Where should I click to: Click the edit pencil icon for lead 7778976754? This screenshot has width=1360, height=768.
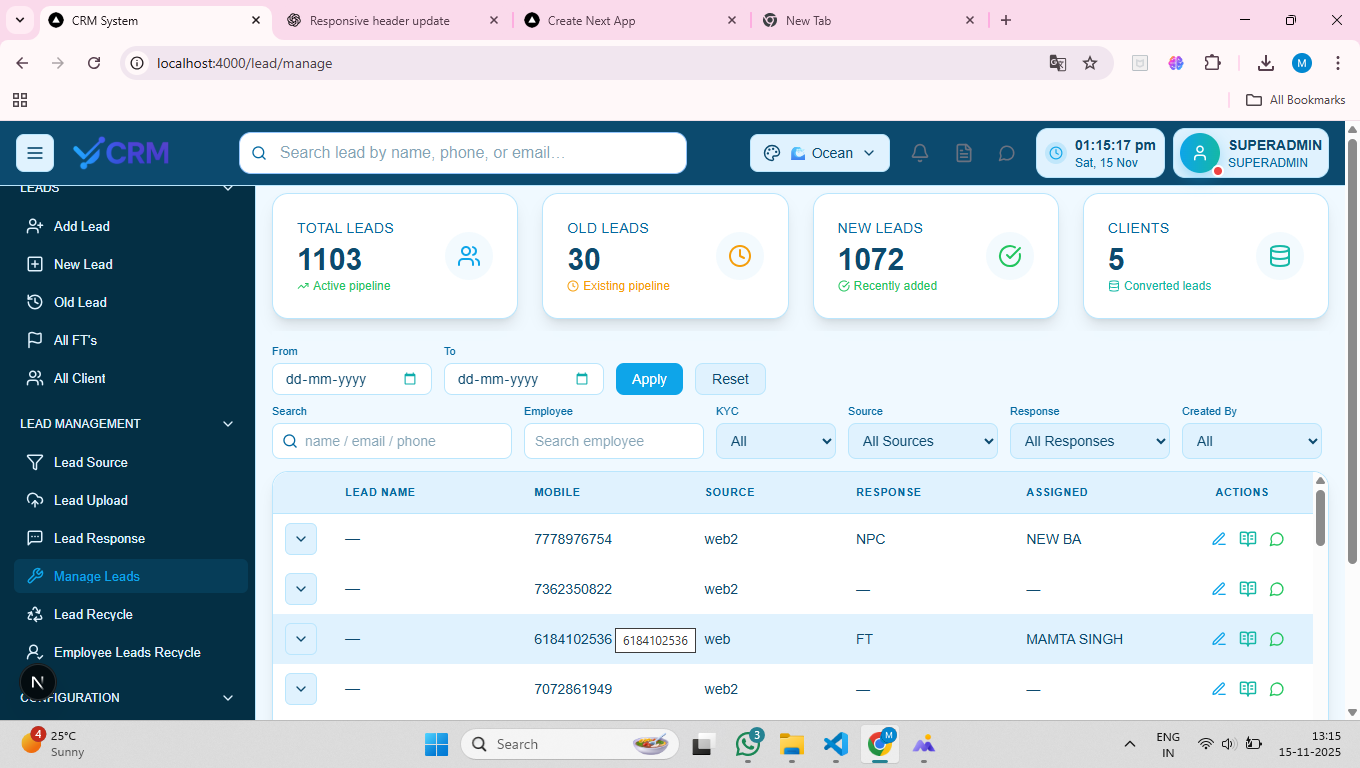pos(1218,539)
